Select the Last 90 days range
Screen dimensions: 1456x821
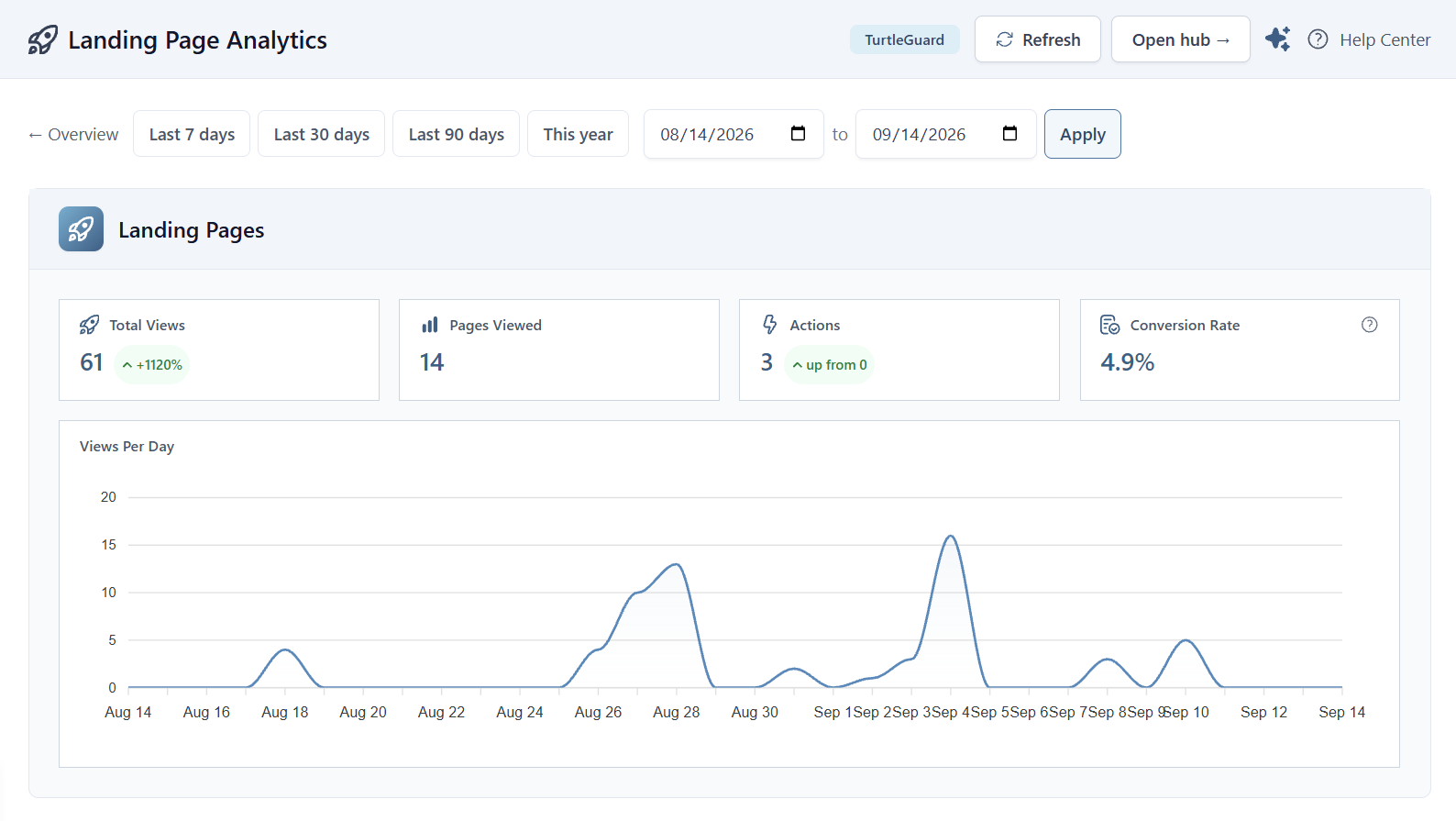click(x=457, y=134)
